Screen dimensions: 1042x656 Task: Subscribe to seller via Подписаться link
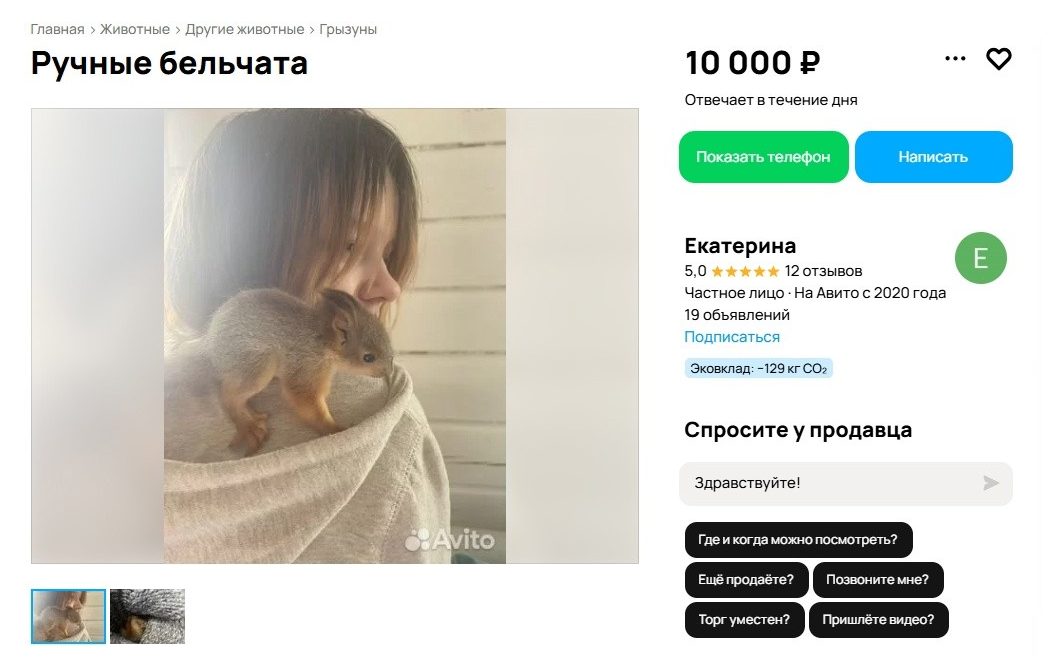pyautogui.click(x=732, y=337)
